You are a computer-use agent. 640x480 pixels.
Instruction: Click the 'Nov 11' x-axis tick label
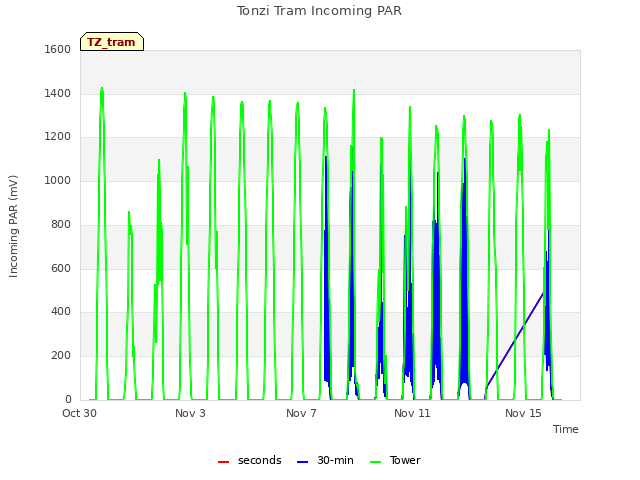(412, 413)
